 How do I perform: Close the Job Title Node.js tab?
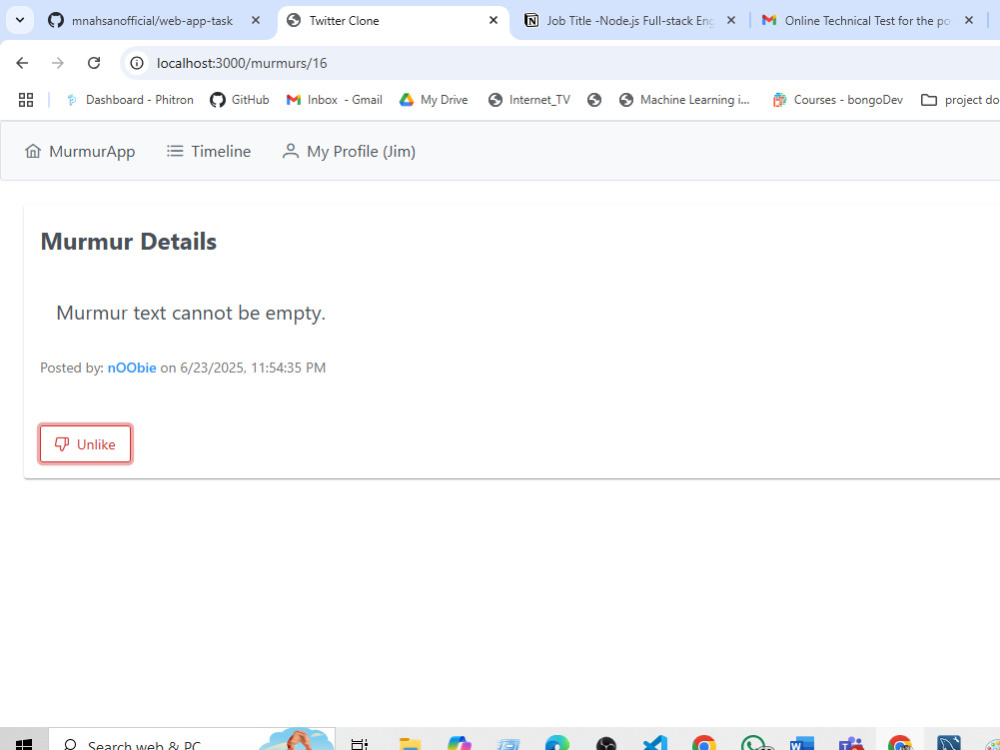[x=731, y=20]
